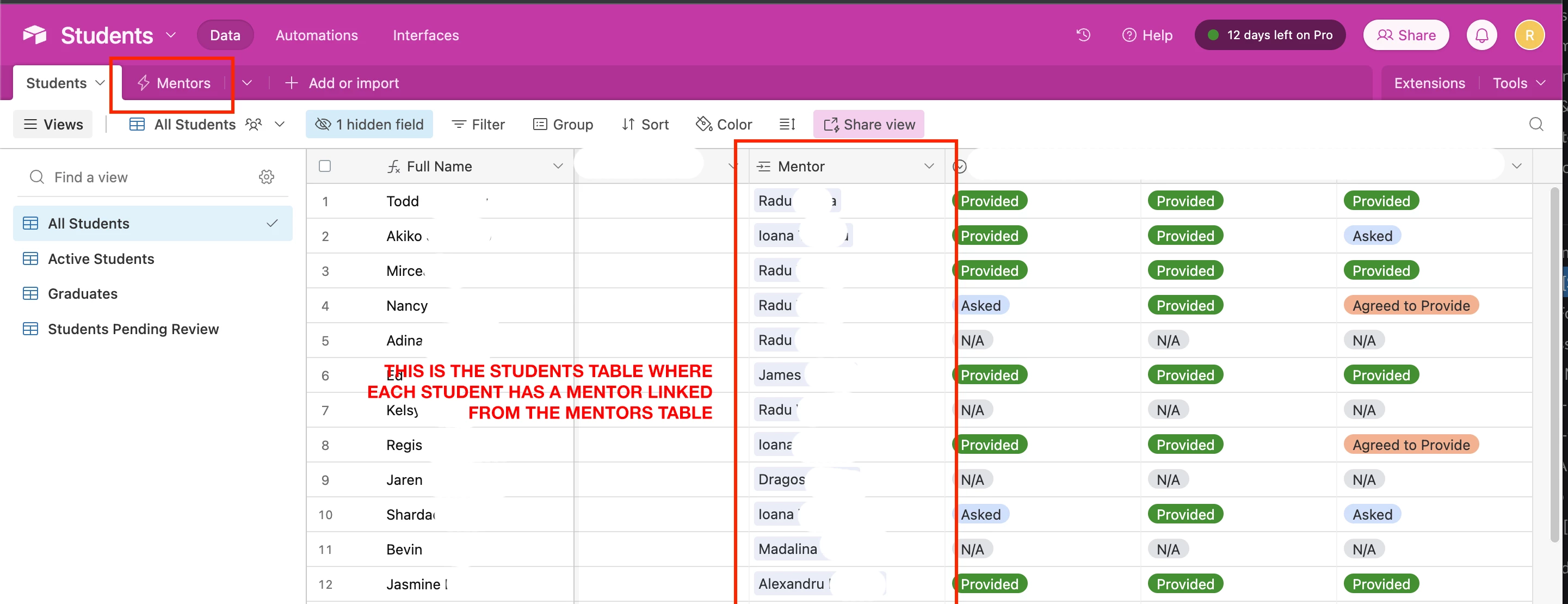Tick the select-all rows checkbox
1568x604 pixels.
(x=325, y=166)
